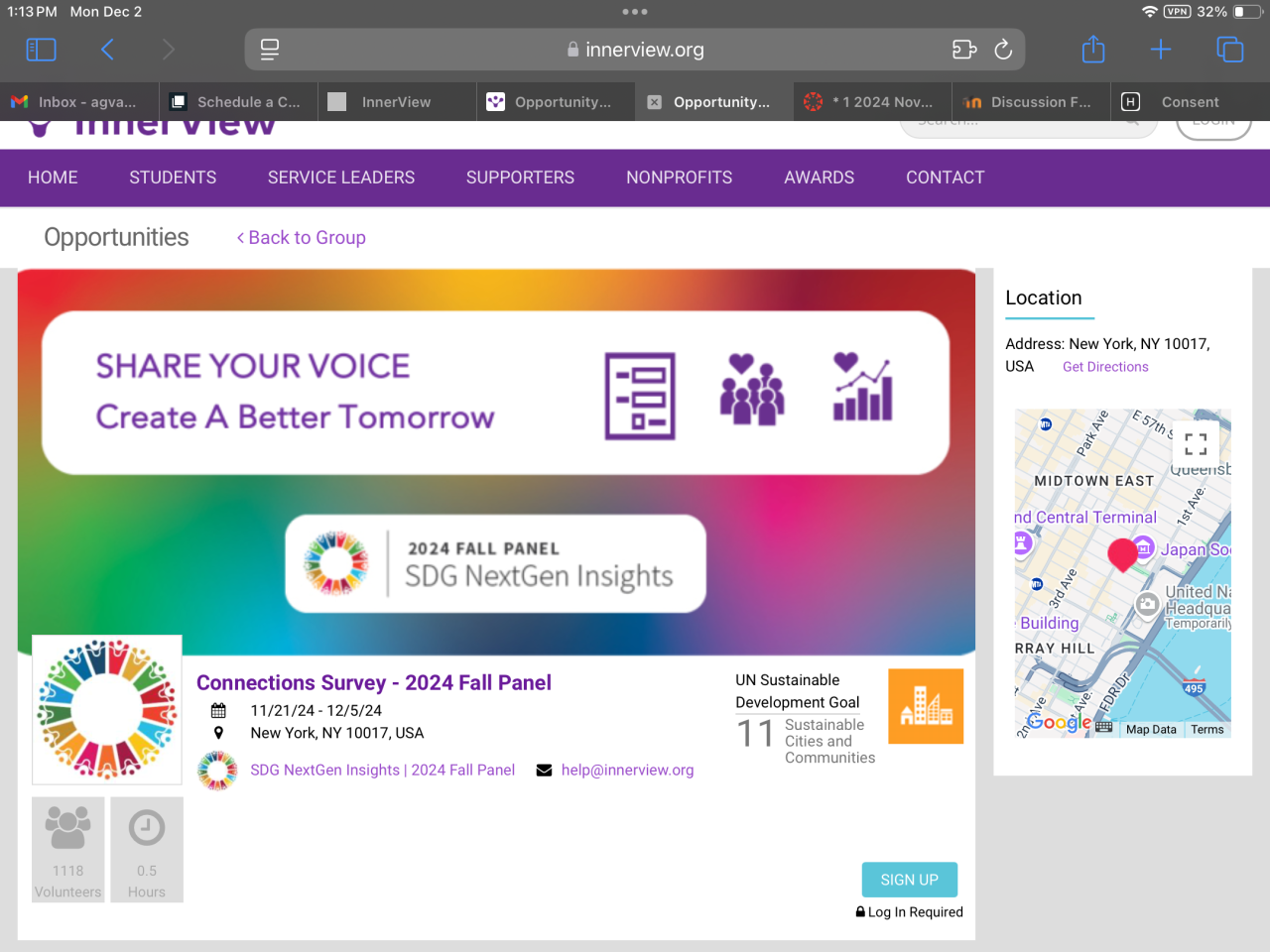This screenshot has height=952, width=1270.
Task: Go back with the browser back arrow
Action: coord(107,50)
